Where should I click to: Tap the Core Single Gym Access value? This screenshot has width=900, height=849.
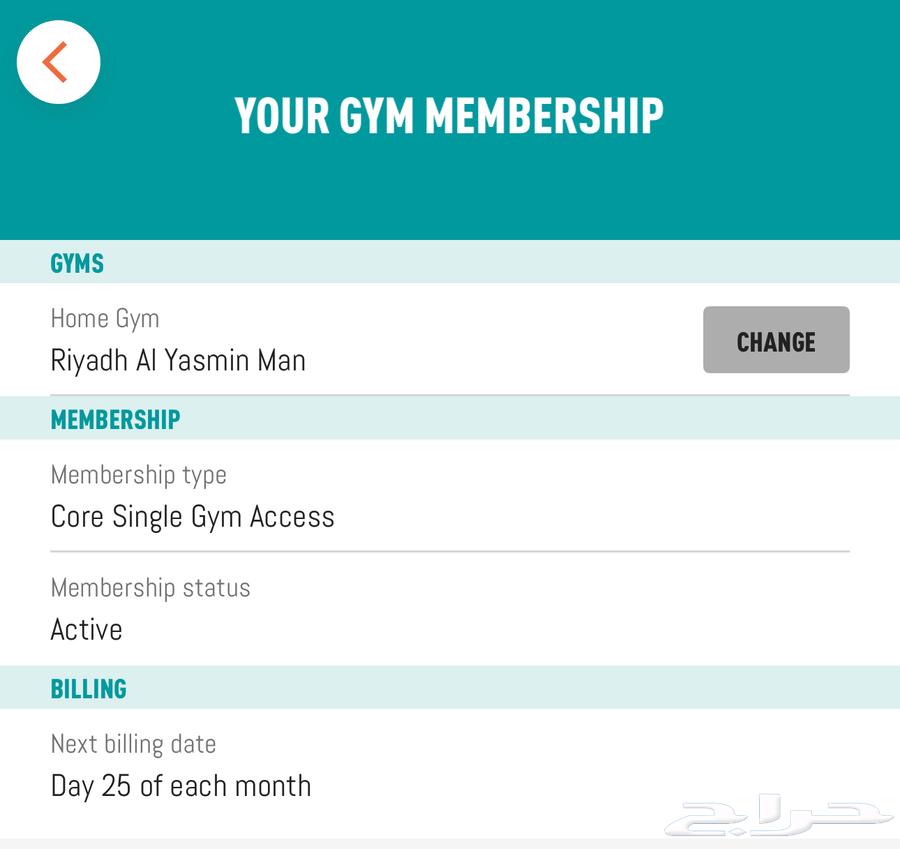click(x=192, y=516)
